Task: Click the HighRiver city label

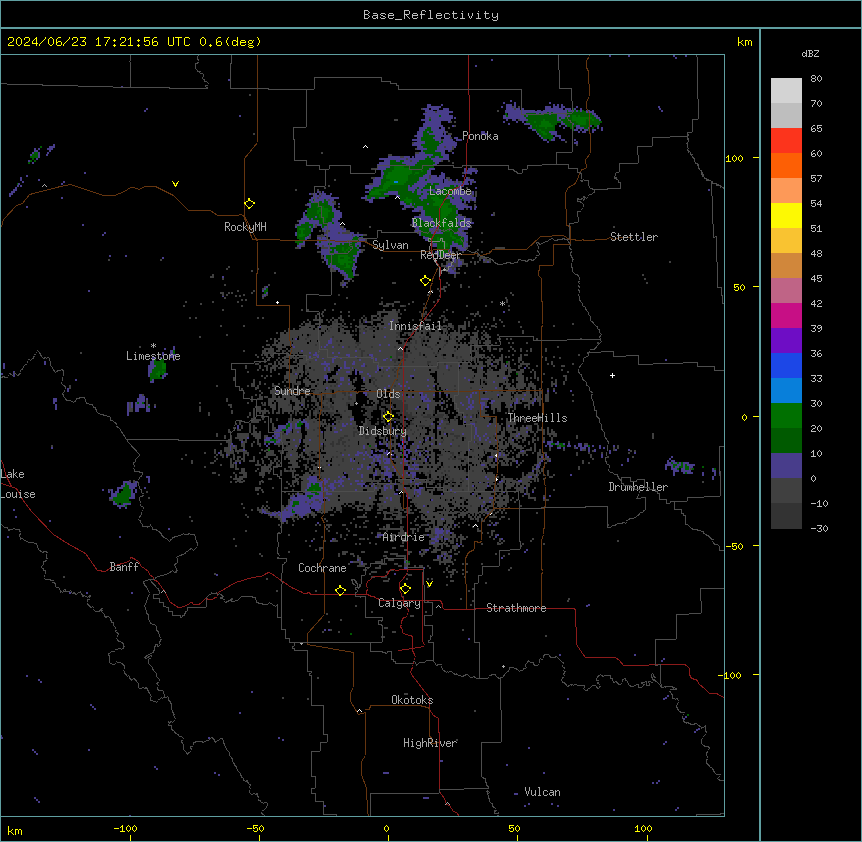Action: [x=430, y=743]
